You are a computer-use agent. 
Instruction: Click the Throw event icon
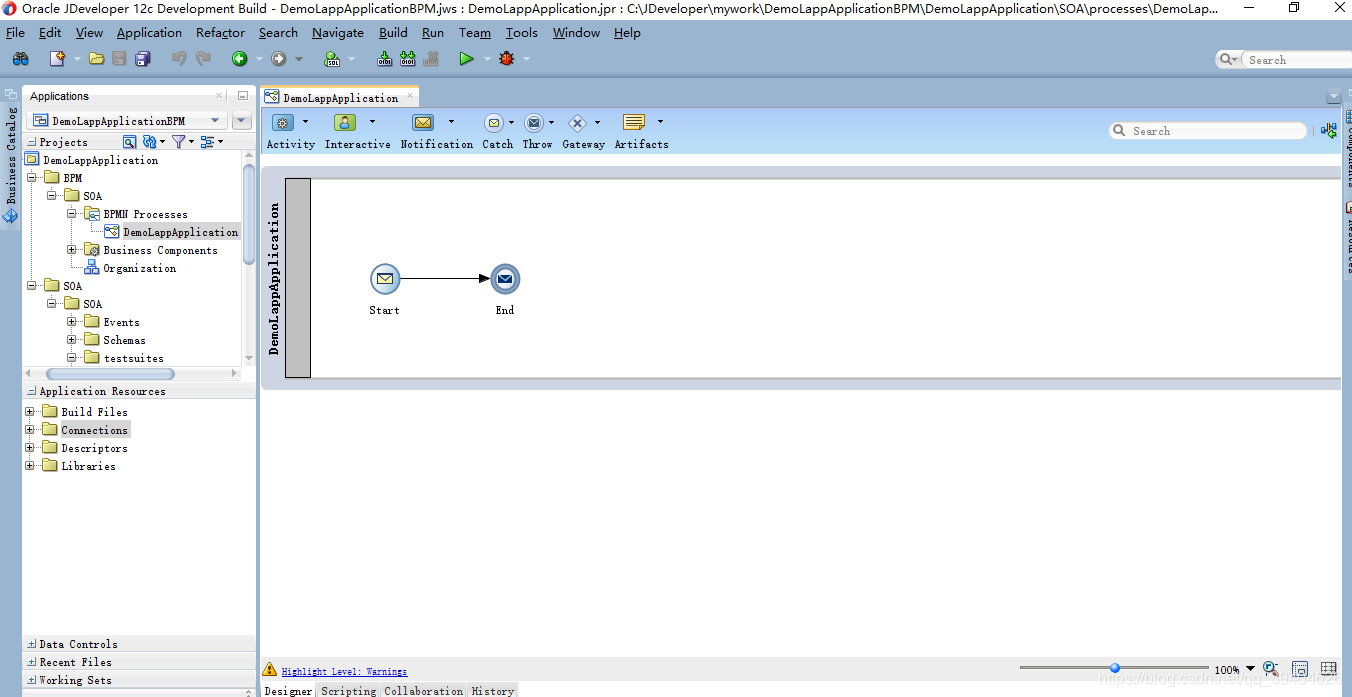coord(534,123)
